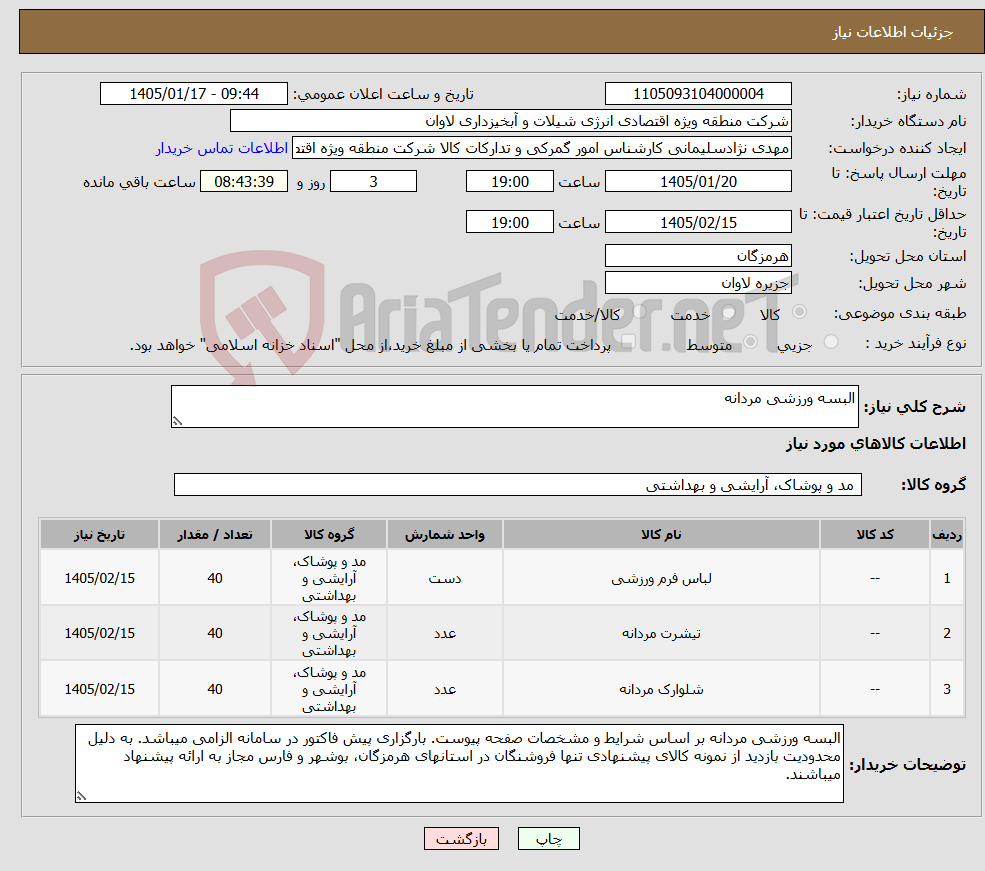Click the تعداد / مقدار column header

coord(215,534)
